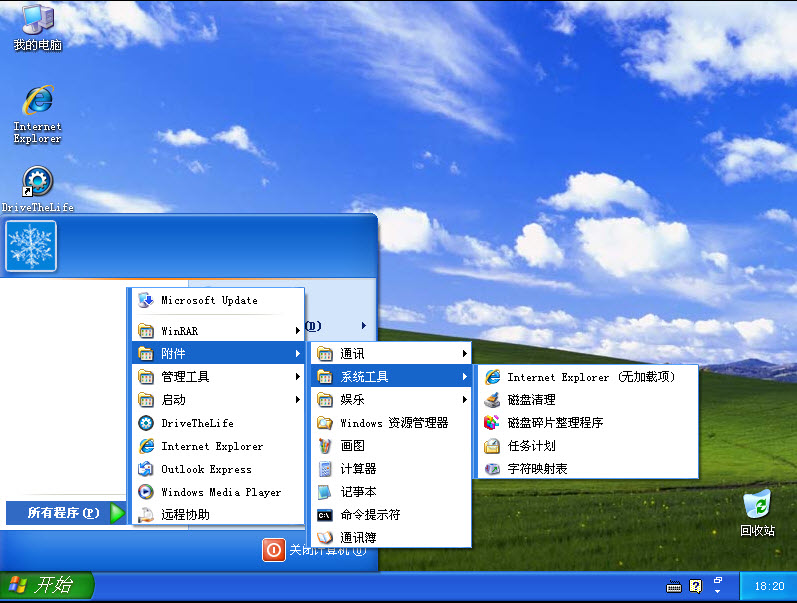
Task: Click the 画图 paint icon
Action: (x=325, y=446)
